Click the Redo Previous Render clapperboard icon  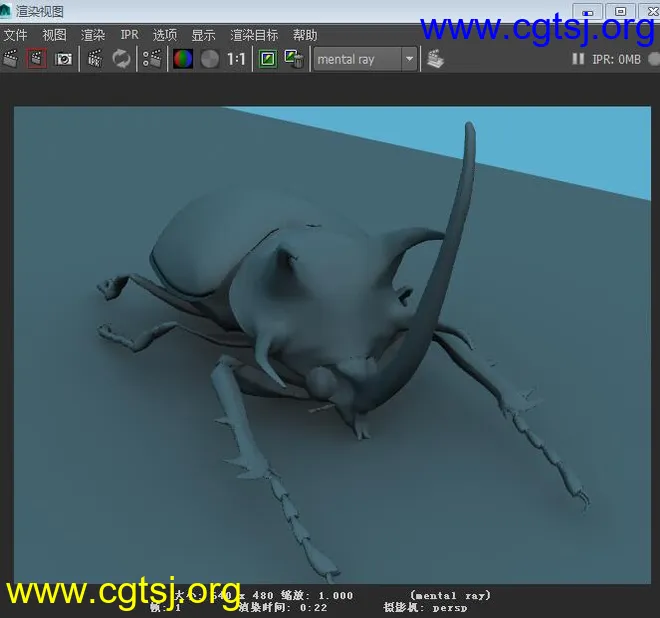[11, 59]
